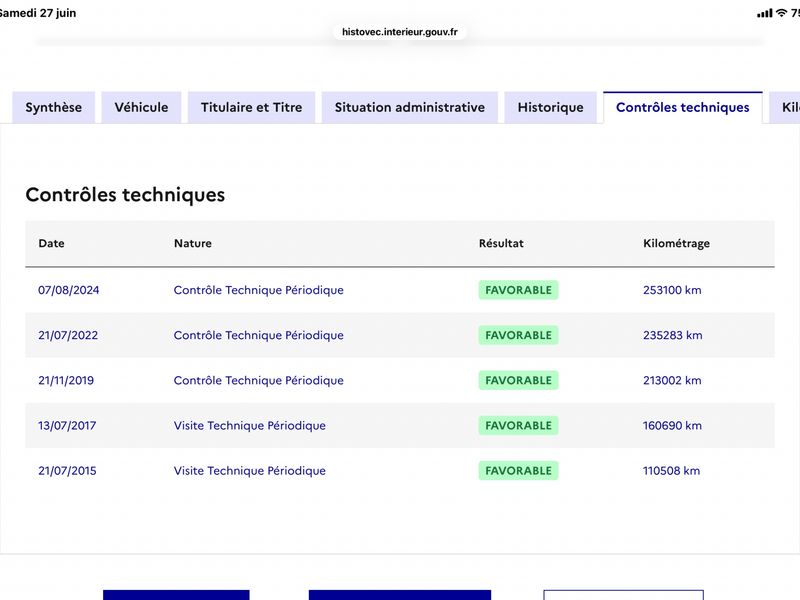Tap the cellular signal strength icon
The image size is (800, 600).
[x=764, y=13]
